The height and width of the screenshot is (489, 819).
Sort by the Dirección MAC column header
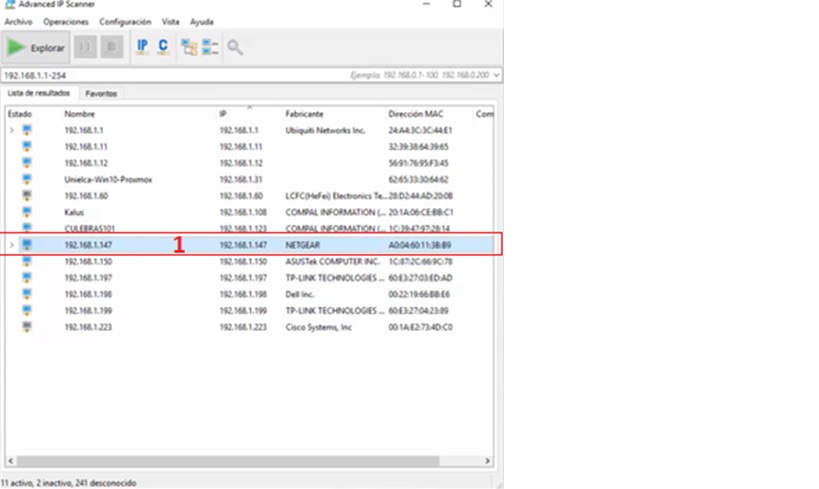(x=416, y=114)
